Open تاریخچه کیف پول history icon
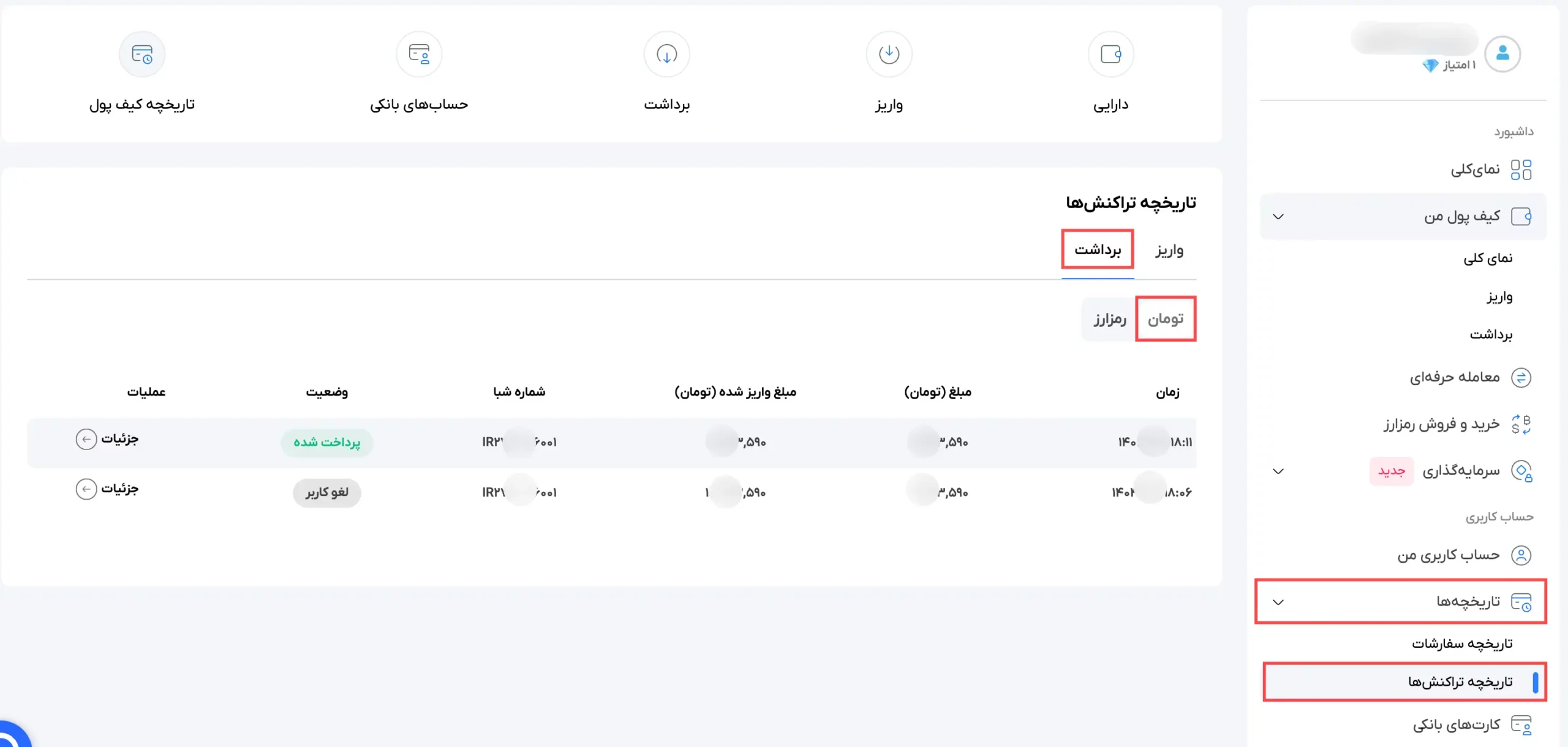This screenshot has height=747, width=1568. (x=142, y=54)
